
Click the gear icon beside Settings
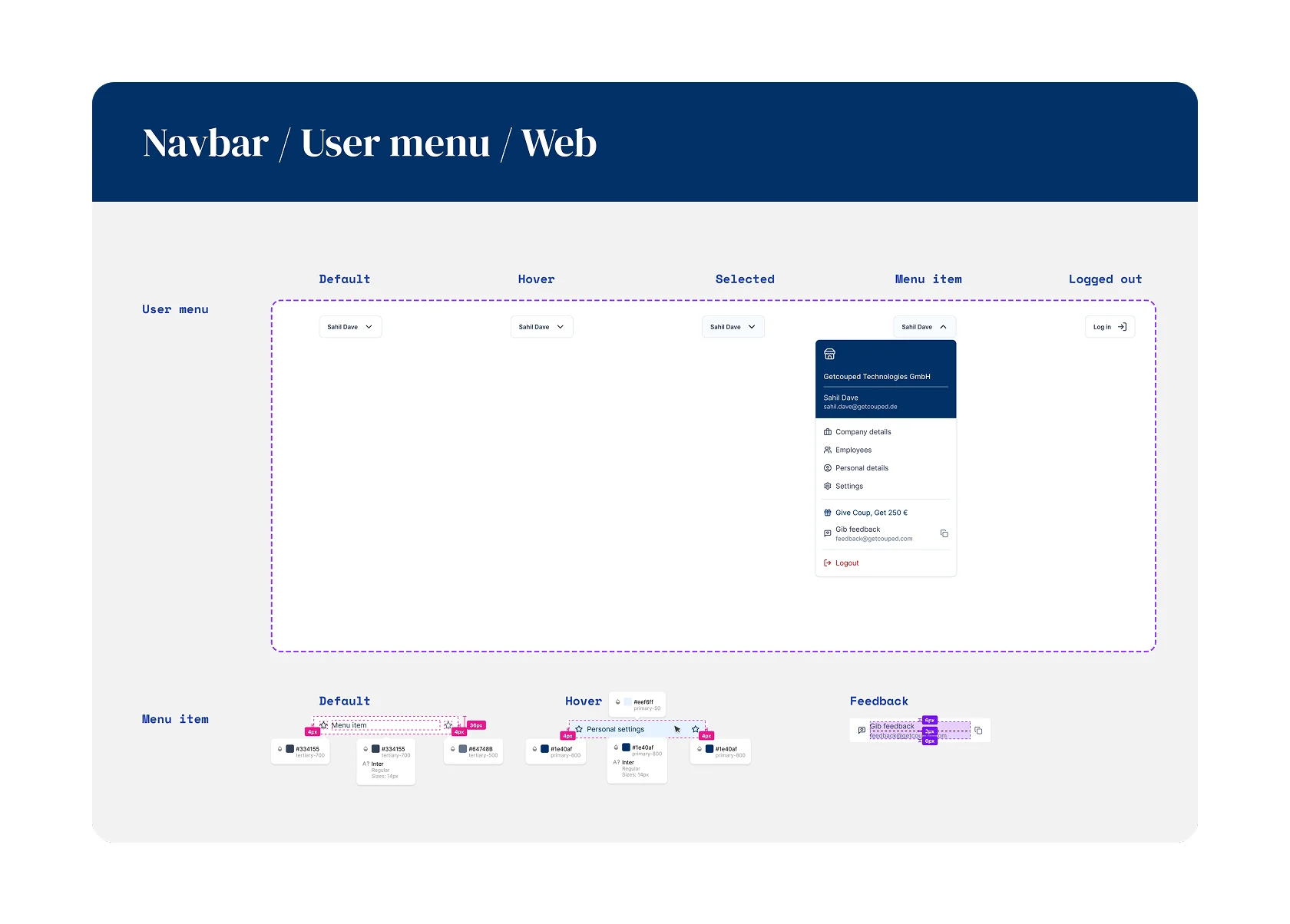click(x=828, y=486)
